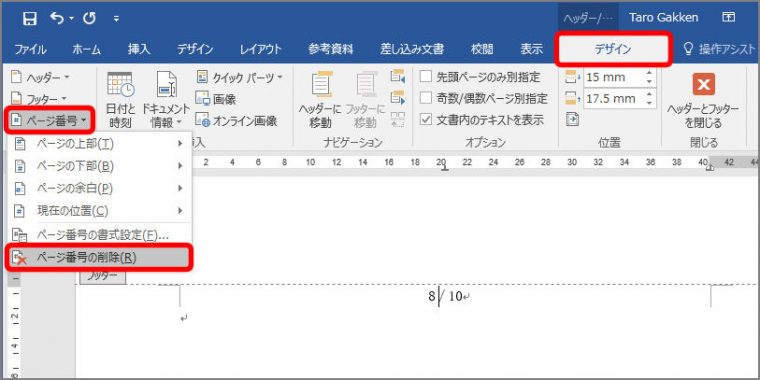Choose ページ番号の削除(R) menu item
The image size is (760, 380).
click(x=100, y=258)
